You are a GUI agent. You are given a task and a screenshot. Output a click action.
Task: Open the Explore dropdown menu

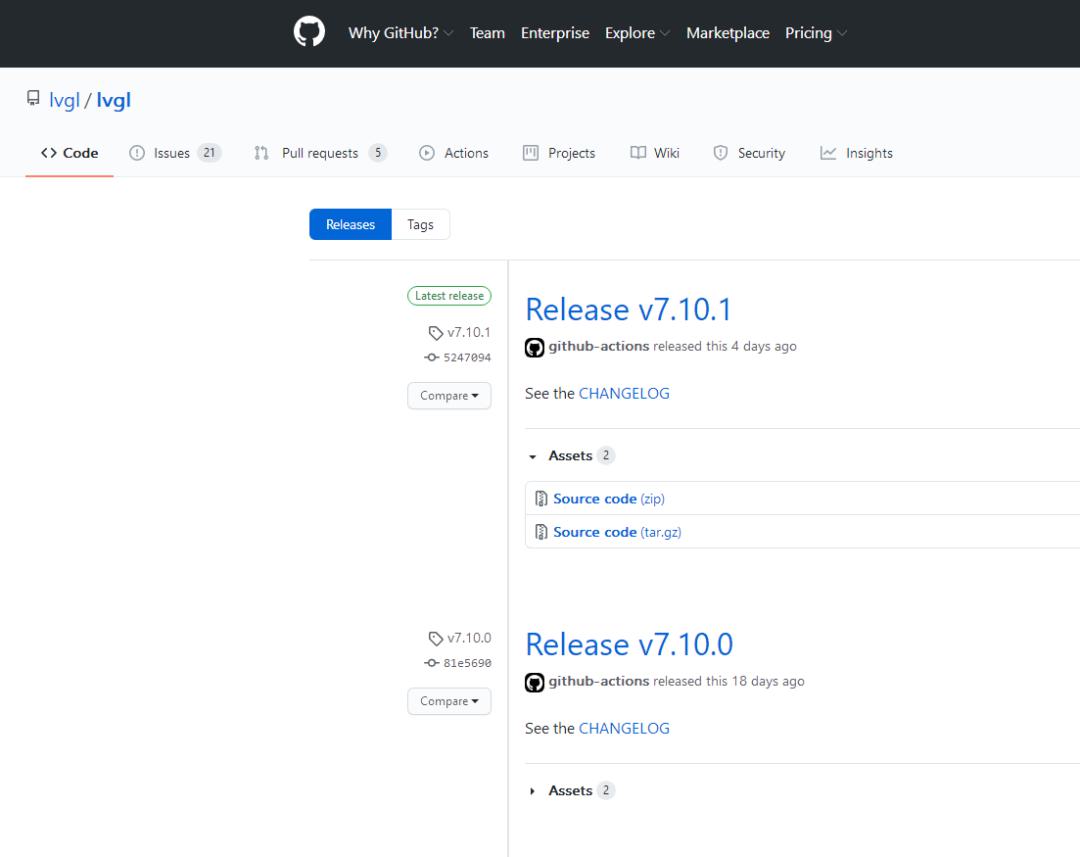pos(637,33)
